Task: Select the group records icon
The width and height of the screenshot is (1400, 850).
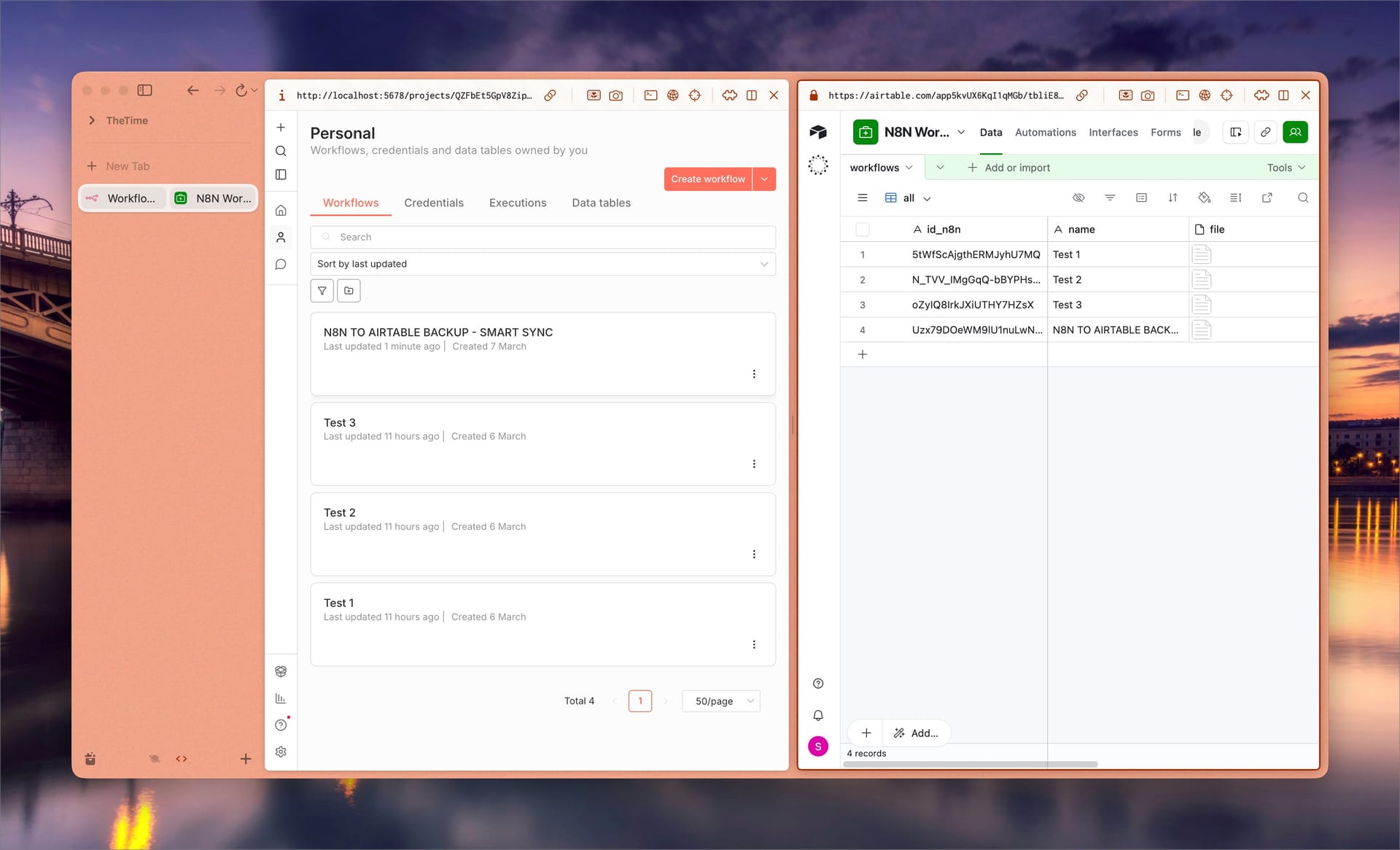Action: (x=1141, y=198)
